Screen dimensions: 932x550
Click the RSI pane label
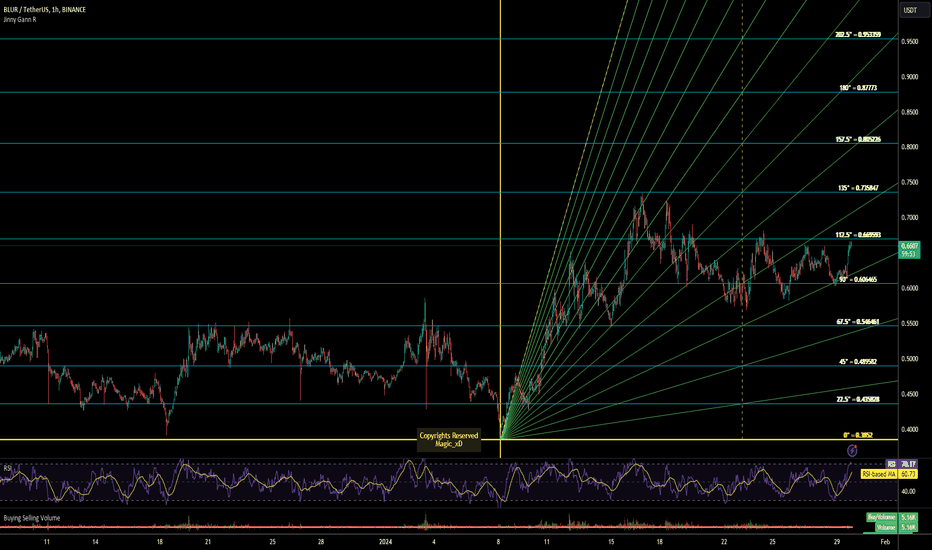(8, 468)
